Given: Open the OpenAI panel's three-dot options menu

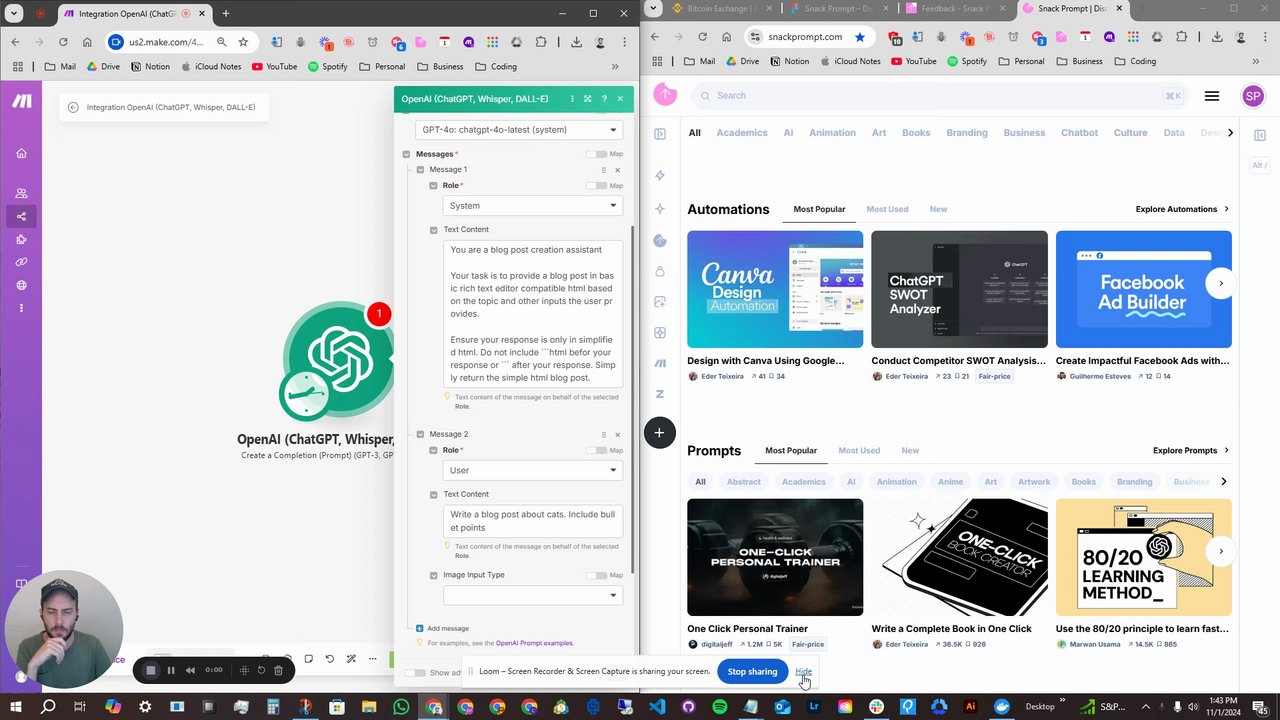Looking at the screenshot, I should [572, 99].
